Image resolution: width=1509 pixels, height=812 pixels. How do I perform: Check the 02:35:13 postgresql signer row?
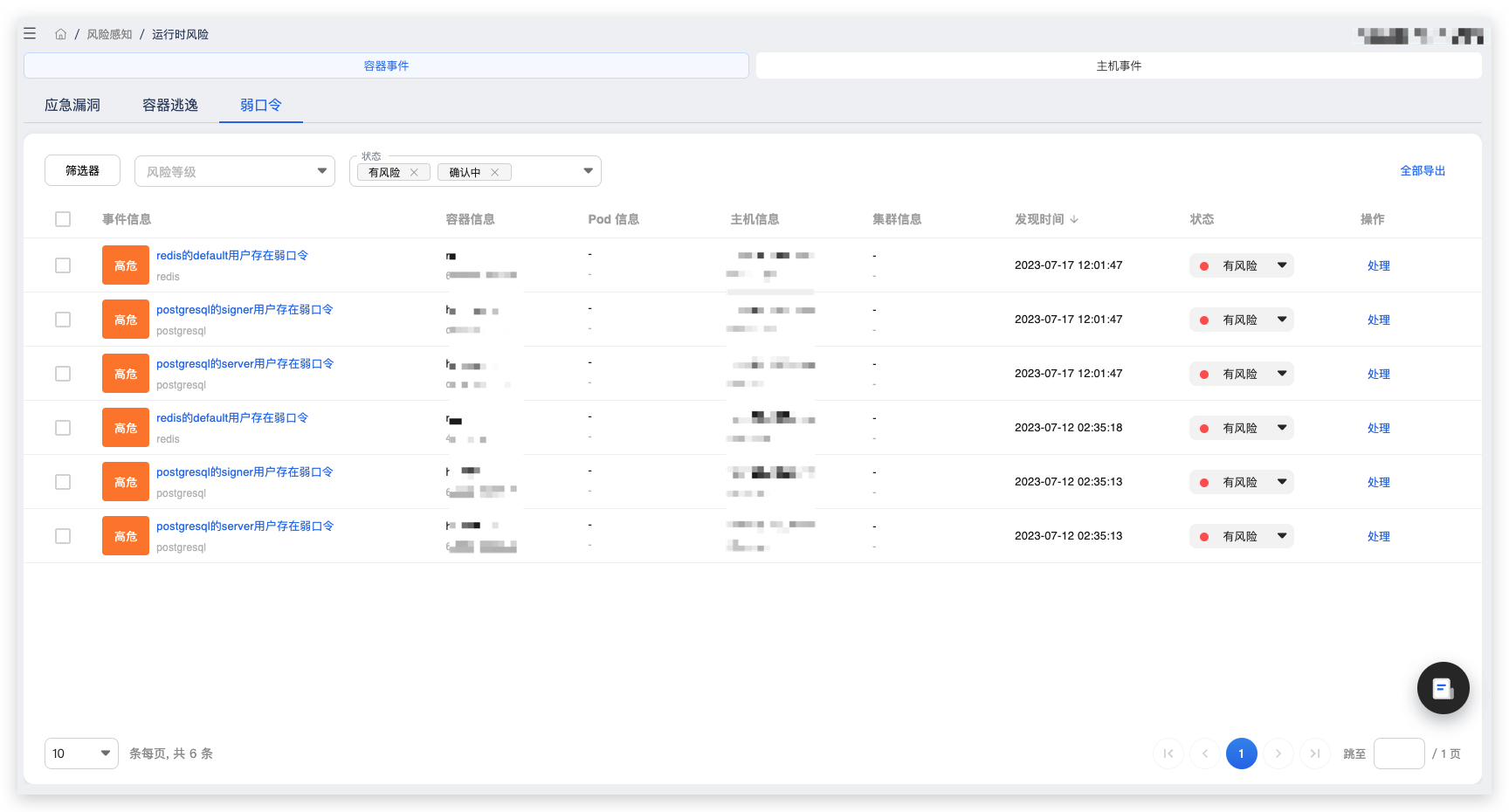[x=63, y=482]
